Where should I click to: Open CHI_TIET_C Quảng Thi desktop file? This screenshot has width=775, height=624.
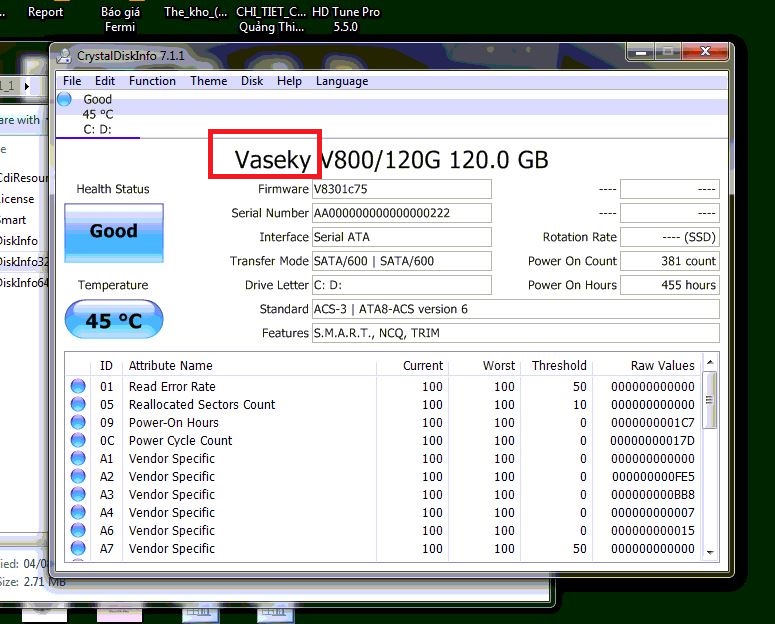[x=271, y=19]
